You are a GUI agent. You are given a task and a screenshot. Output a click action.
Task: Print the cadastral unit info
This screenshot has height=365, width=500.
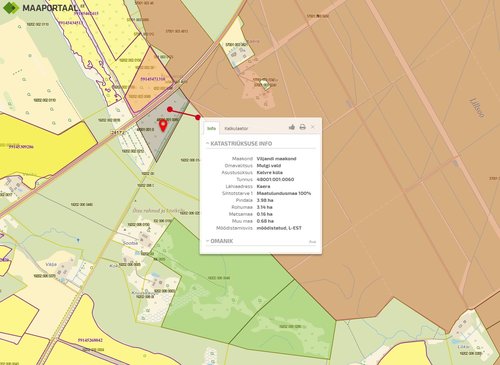[x=302, y=127]
